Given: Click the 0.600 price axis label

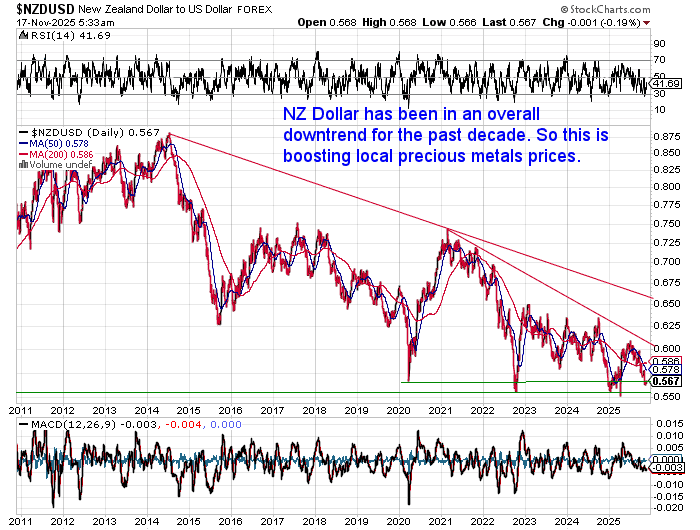Looking at the screenshot, I should click(x=667, y=348).
